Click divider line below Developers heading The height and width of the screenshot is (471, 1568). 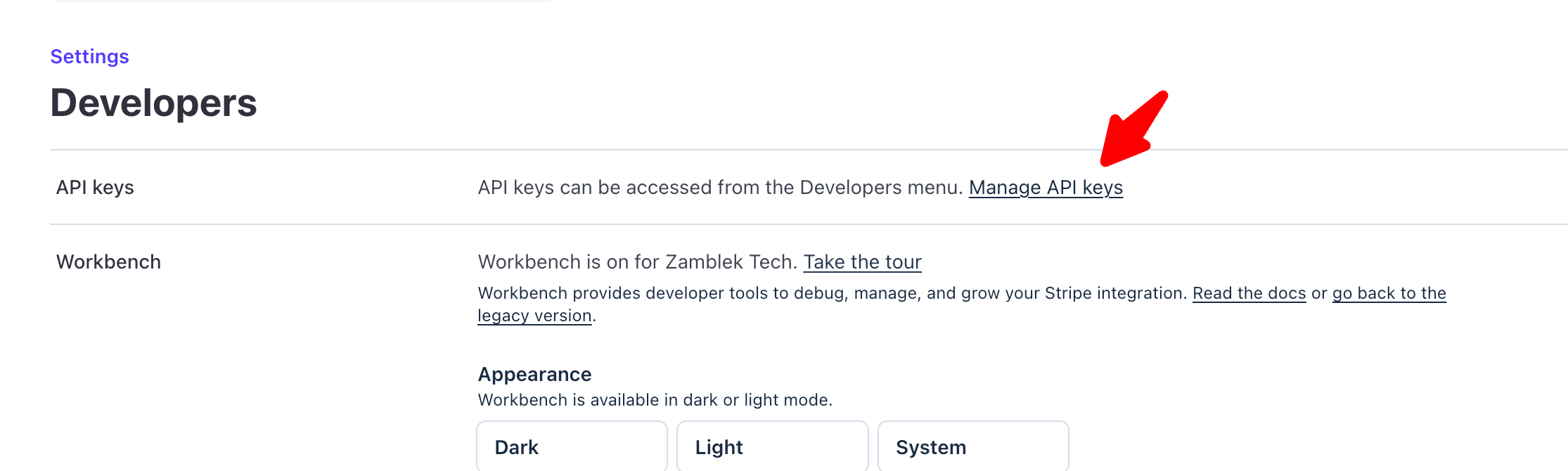click(809, 150)
